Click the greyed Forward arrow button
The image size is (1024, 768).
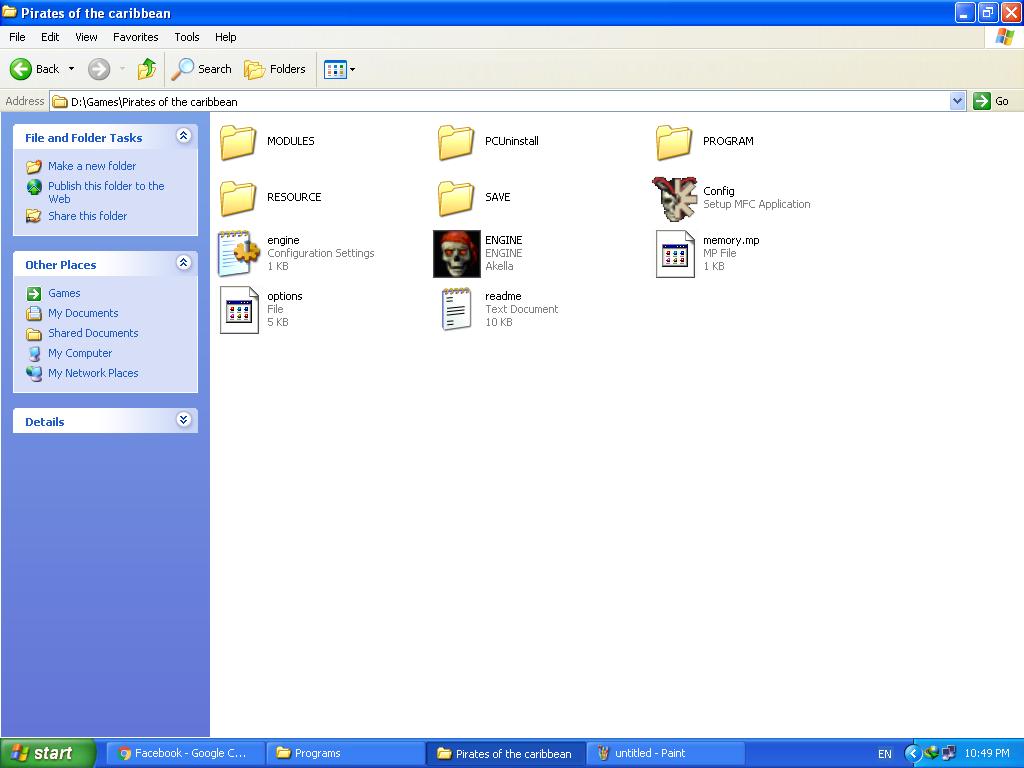click(x=99, y=69)
